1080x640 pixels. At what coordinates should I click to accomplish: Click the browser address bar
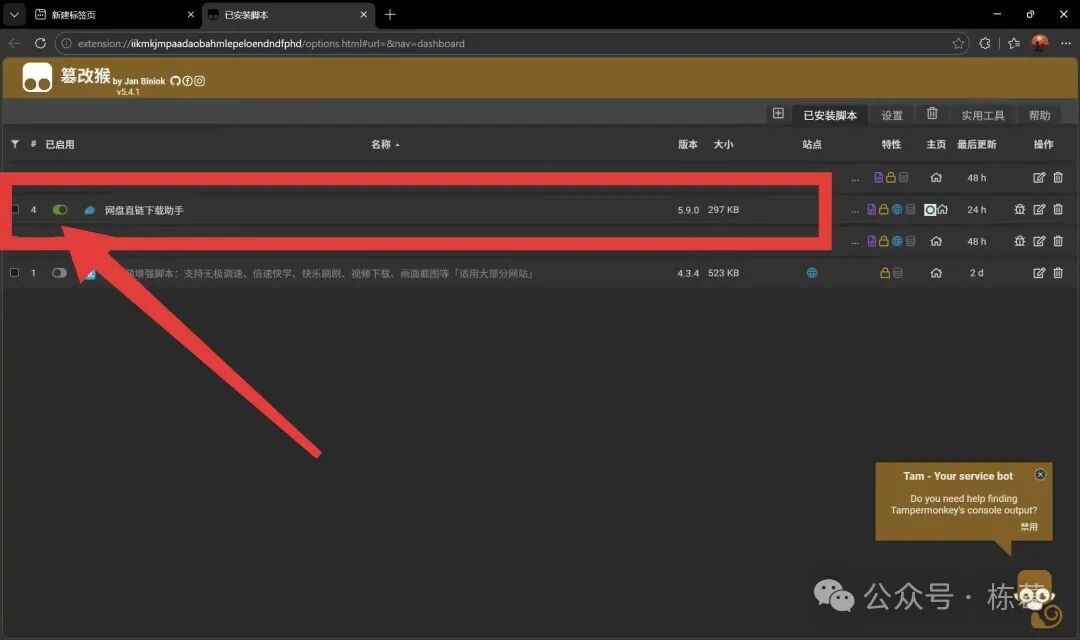(x=500, y=44)
